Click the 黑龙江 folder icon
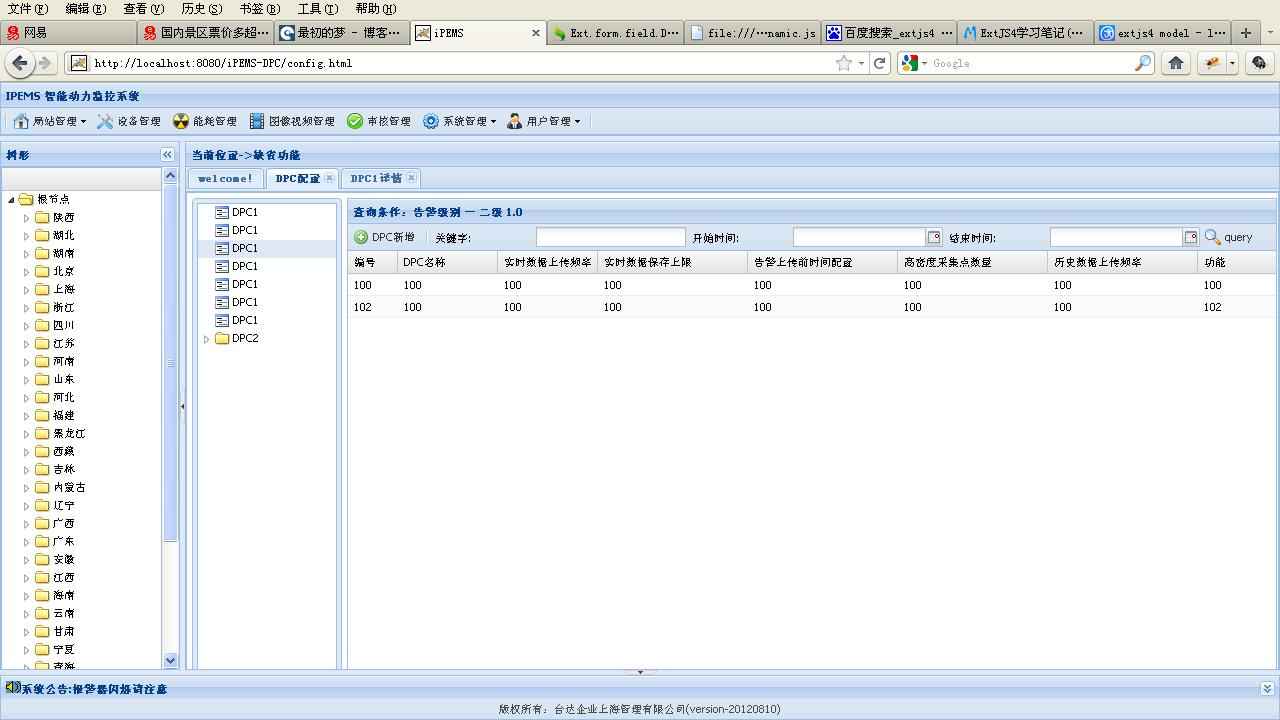 [x=42, y=433]
